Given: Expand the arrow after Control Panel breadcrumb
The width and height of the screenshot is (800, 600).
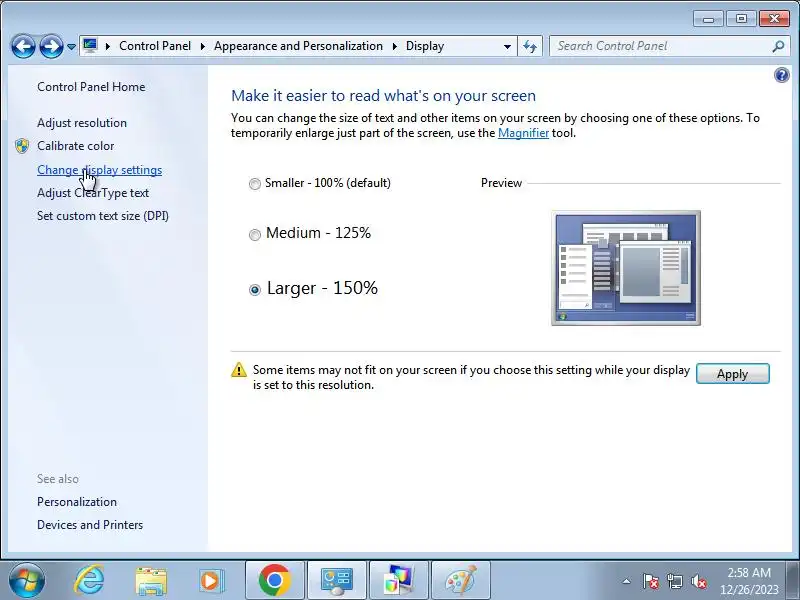Looking at the screenshot, I should click(x=203, y=46).
